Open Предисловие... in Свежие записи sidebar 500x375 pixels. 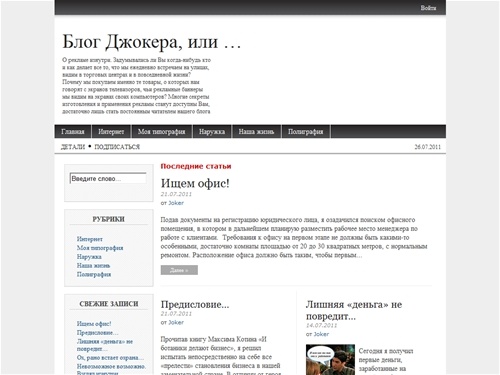(x=97, y=333)
